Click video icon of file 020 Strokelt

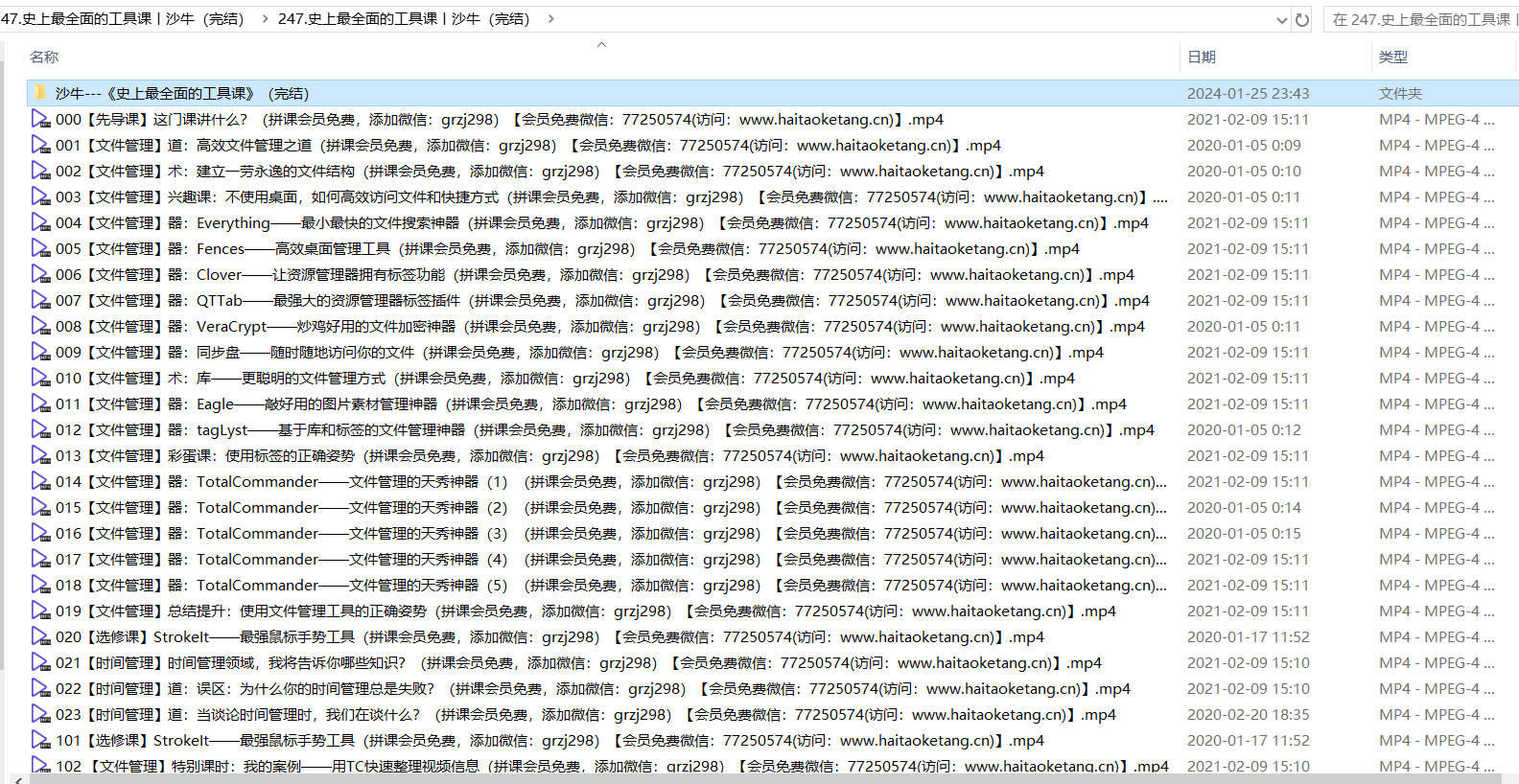click(40, 636)
